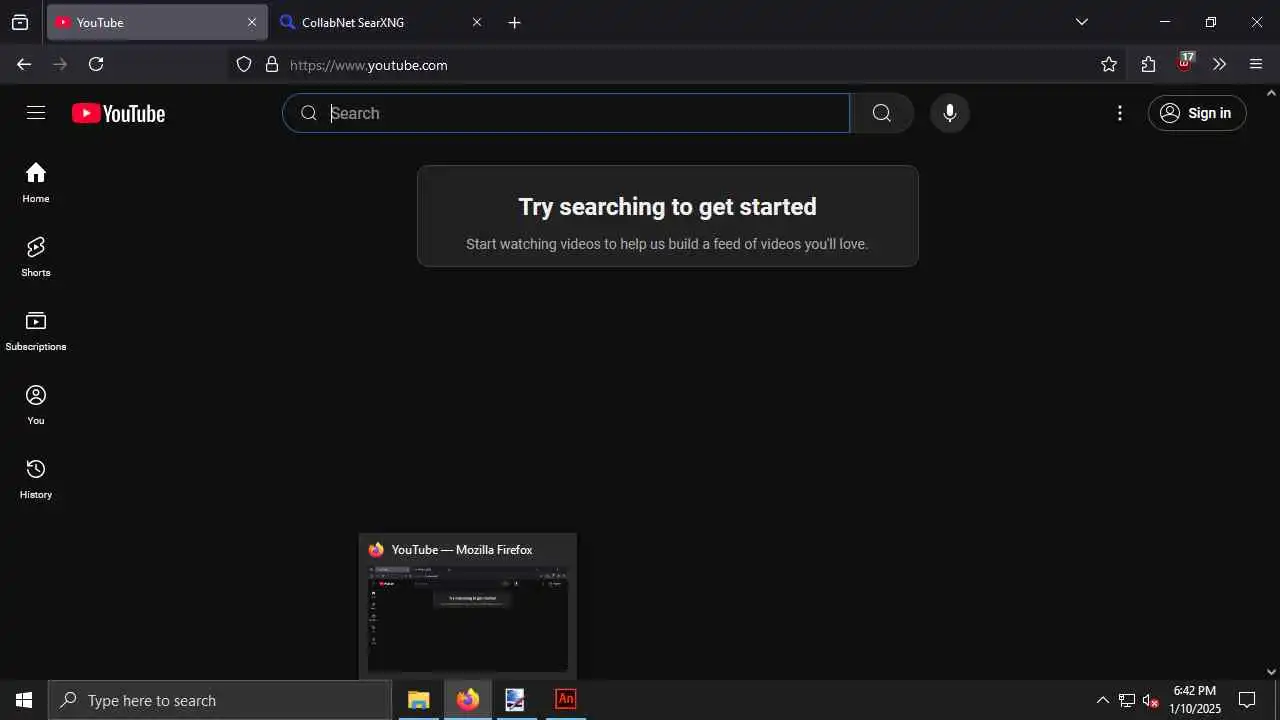Screen dimensions: 1280x720
Task: Show more tools overflow chevrons
Action: click(x=1219, y=64)
